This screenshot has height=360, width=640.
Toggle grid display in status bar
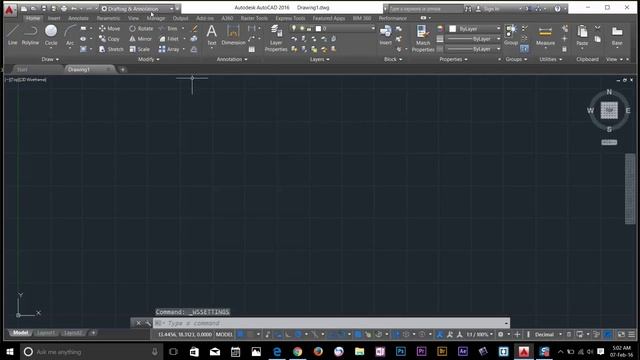point(240,334)
